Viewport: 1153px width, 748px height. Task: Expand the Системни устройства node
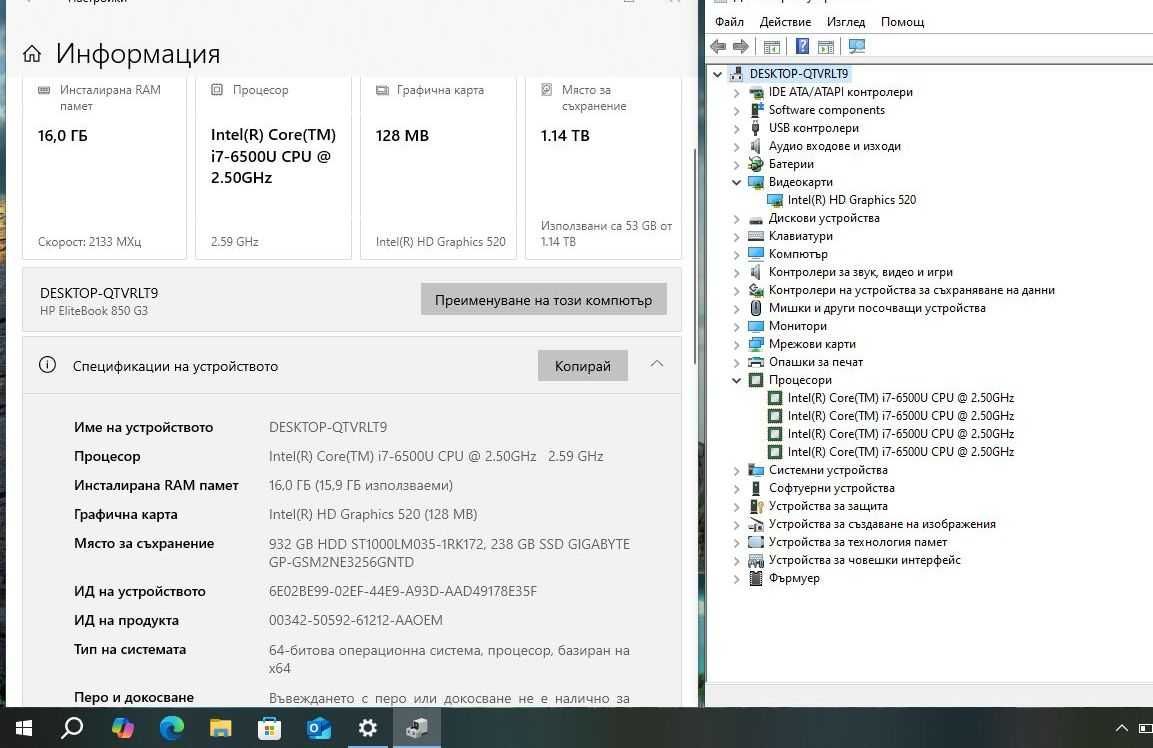[736, 470]
